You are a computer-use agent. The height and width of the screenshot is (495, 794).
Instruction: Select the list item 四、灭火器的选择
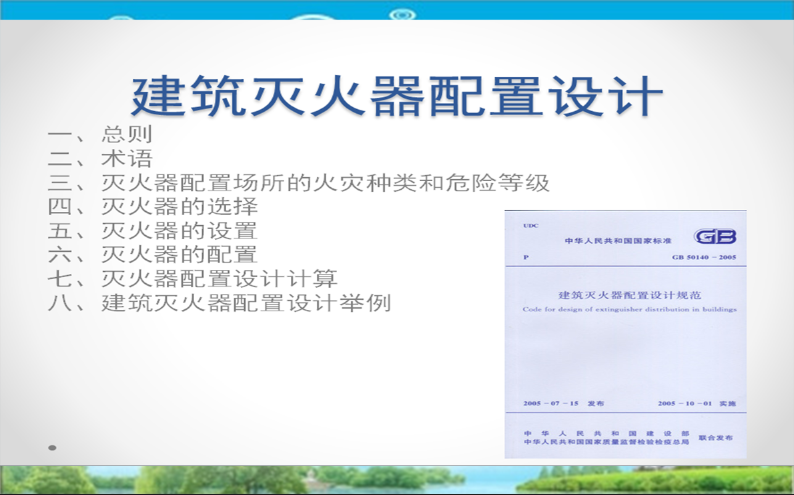point(153,207)
